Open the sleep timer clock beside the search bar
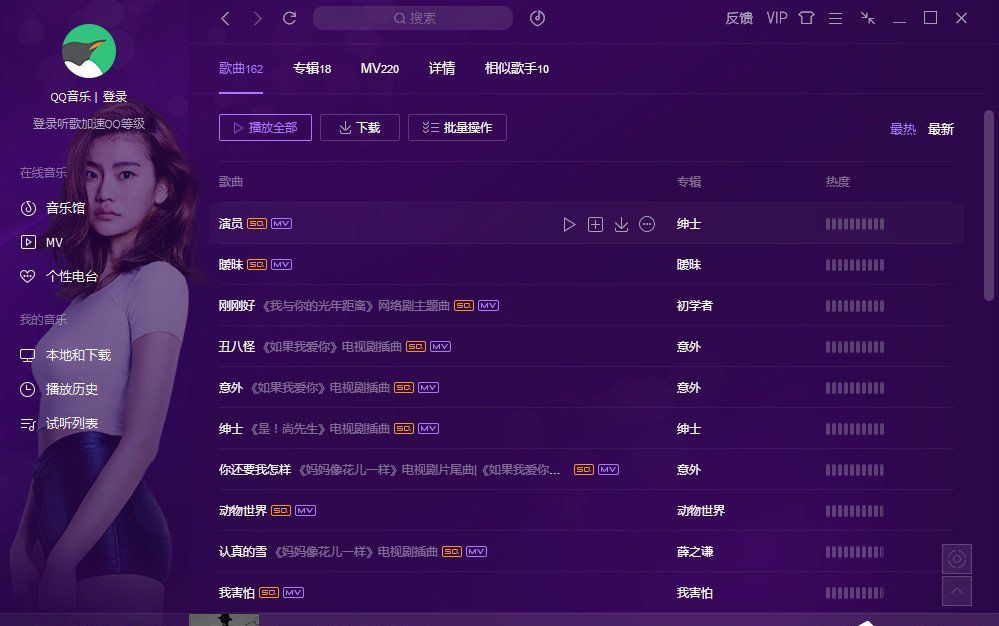 (x=537, y=18)
